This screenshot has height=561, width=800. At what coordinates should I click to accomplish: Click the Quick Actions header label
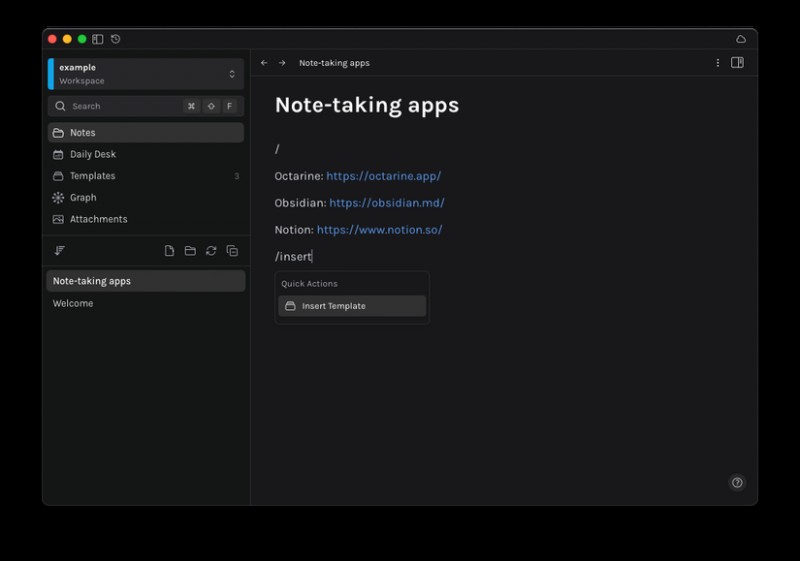[309, 284]
